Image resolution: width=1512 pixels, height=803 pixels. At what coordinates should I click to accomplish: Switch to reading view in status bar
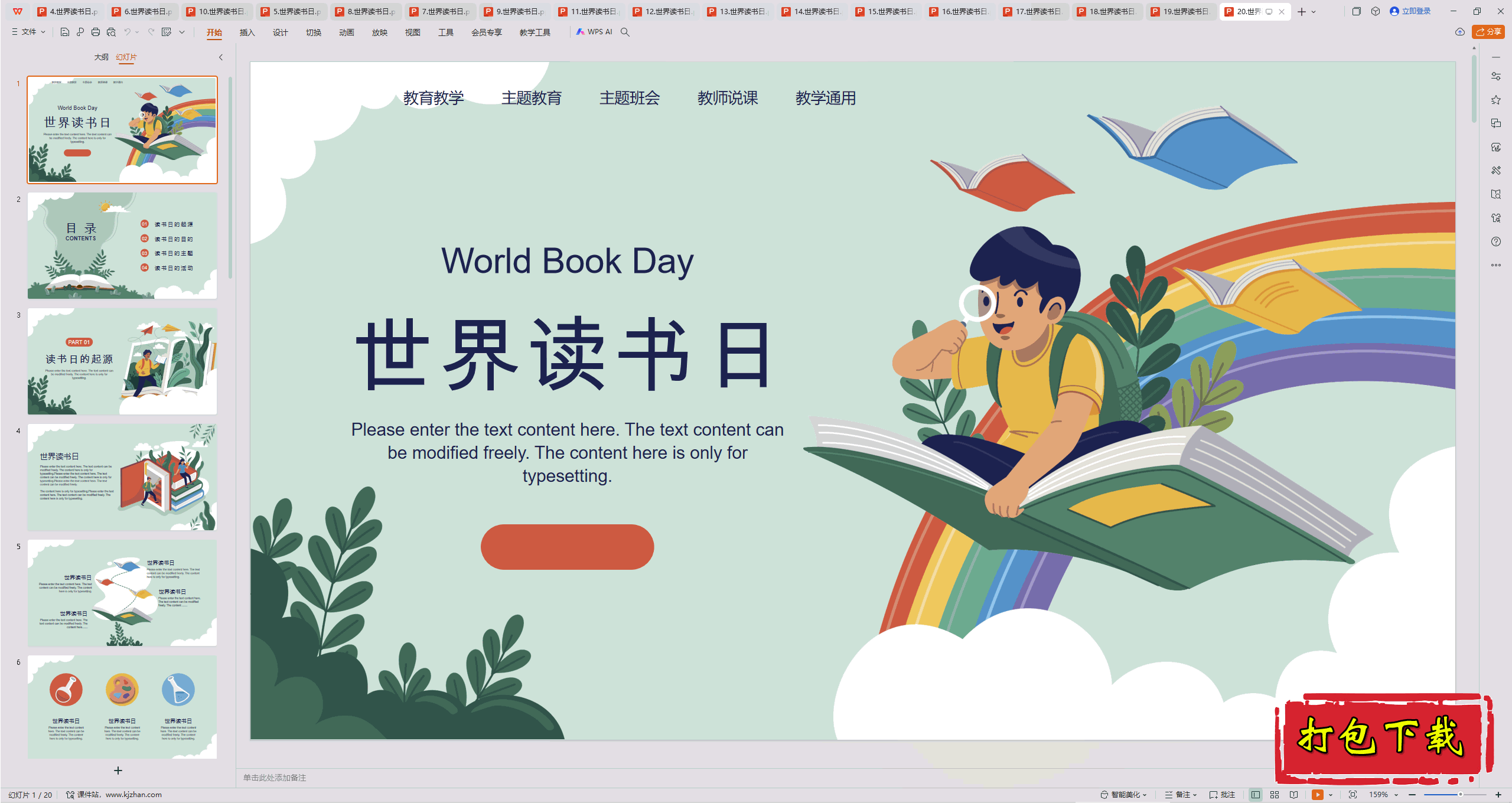tap(1293, 795)
